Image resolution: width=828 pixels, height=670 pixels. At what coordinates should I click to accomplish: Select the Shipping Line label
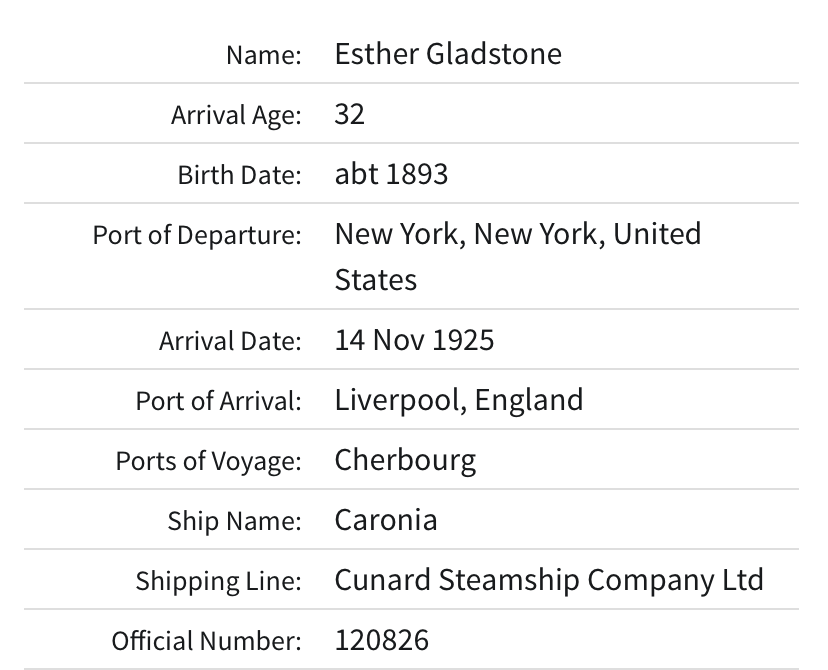point(218,582)
